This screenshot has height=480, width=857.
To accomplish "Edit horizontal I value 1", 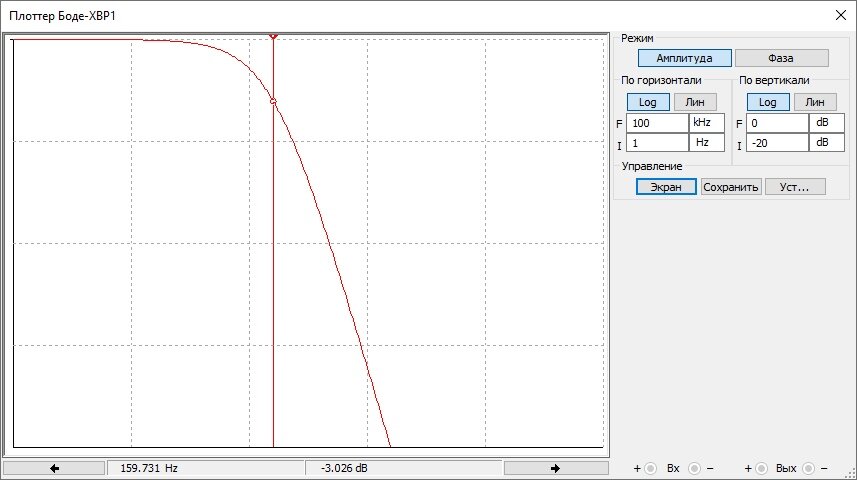I will click(657, 143).
